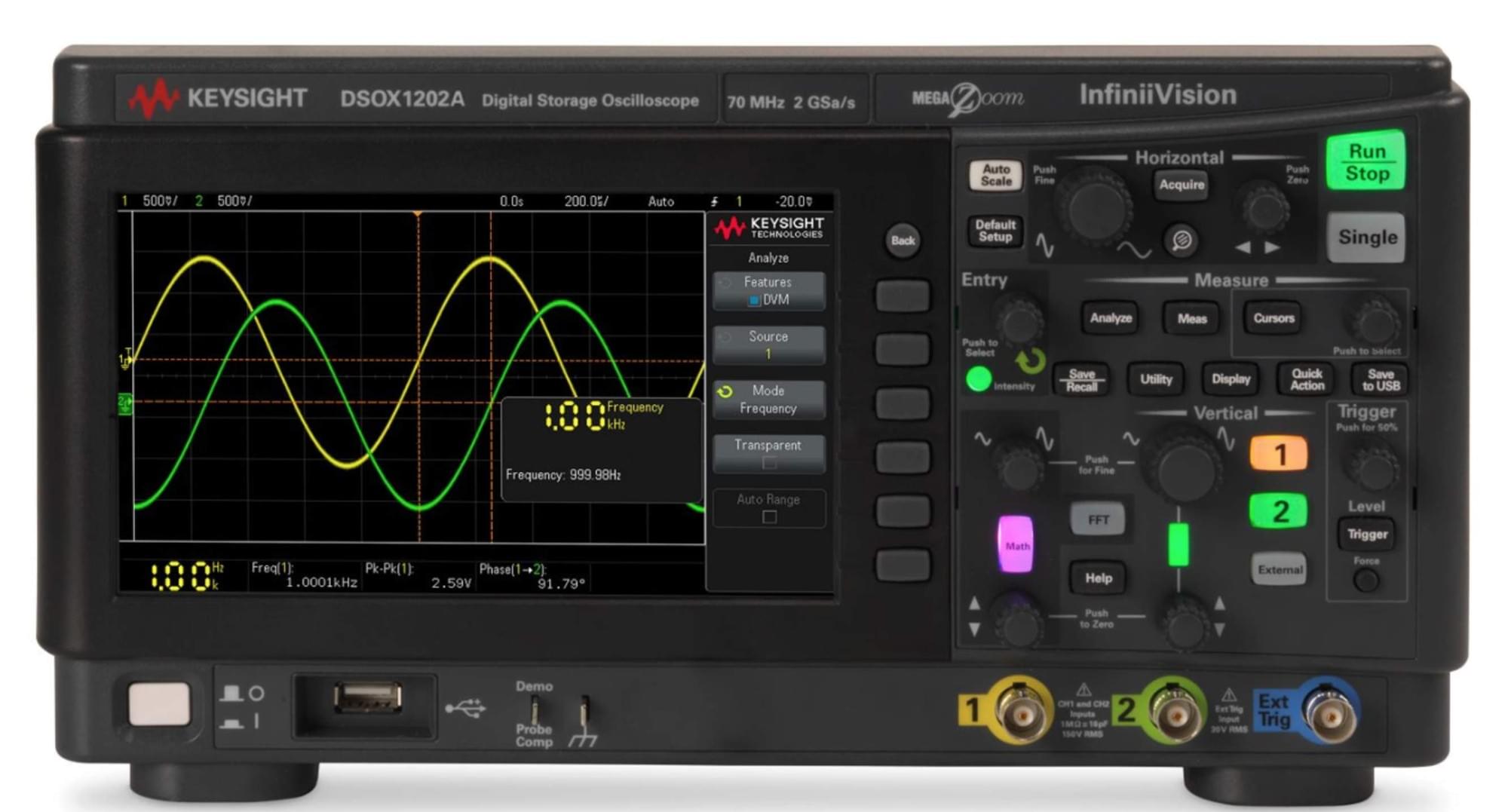This screenshot has width=1508, height=812.
Task: Toggle the Transparent checkbox softkey
Action: tap(768, 454)
